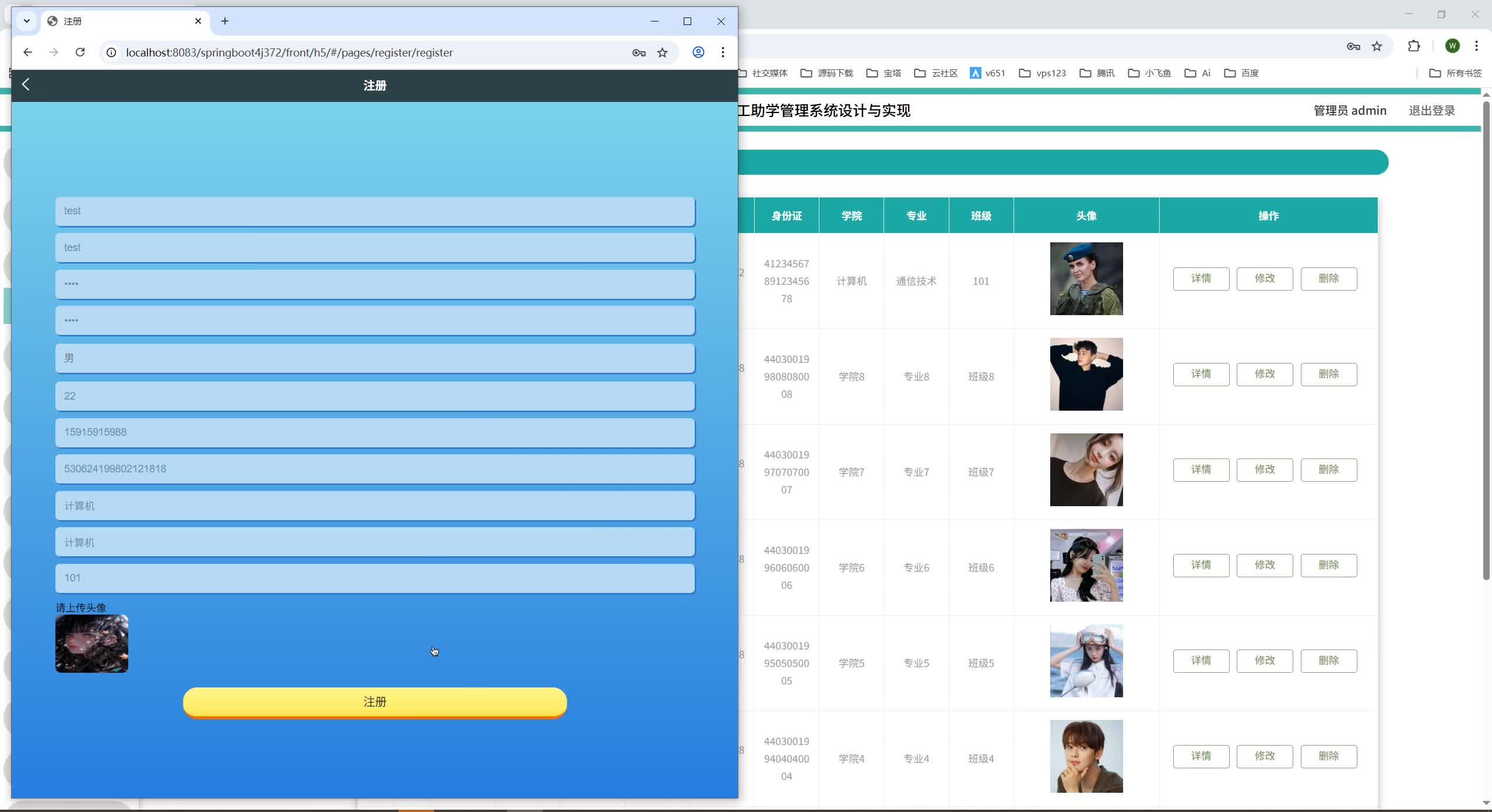Viewport: 1492px width, 812px height.
Task: Click the uploaded avatar thumbnail under 请上传头像
Action: point(91,644)
